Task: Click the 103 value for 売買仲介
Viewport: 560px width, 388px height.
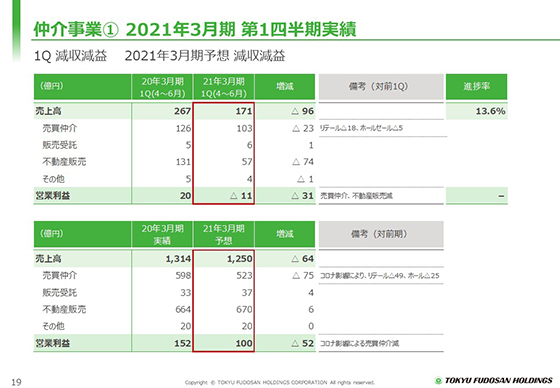Action: pyautogui.click(x=244, y=128)
